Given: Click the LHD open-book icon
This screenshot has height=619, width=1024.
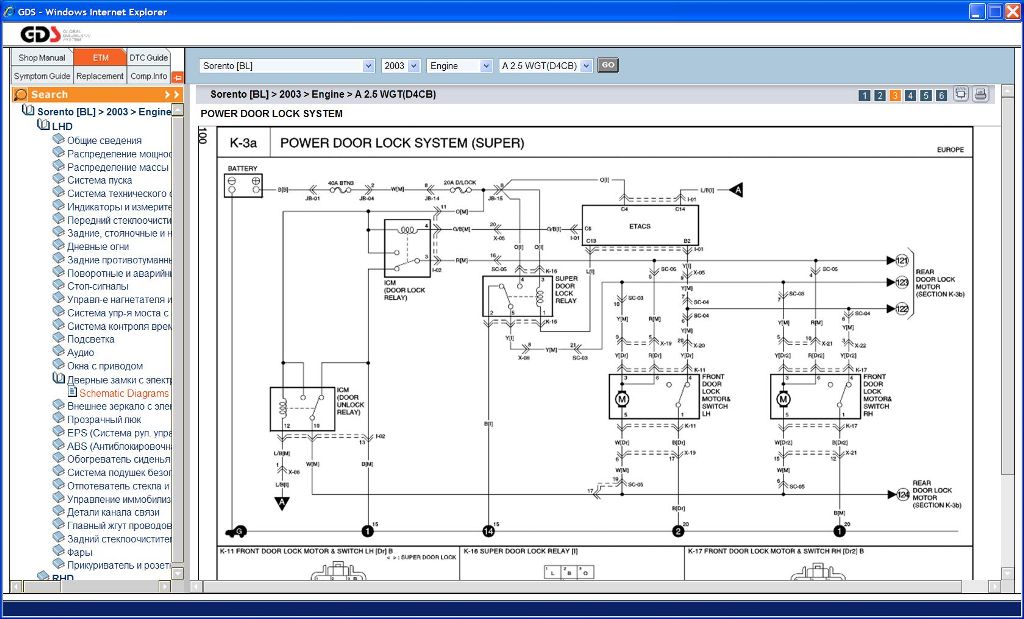Looking at the screenshot, I should click(43, 126).
